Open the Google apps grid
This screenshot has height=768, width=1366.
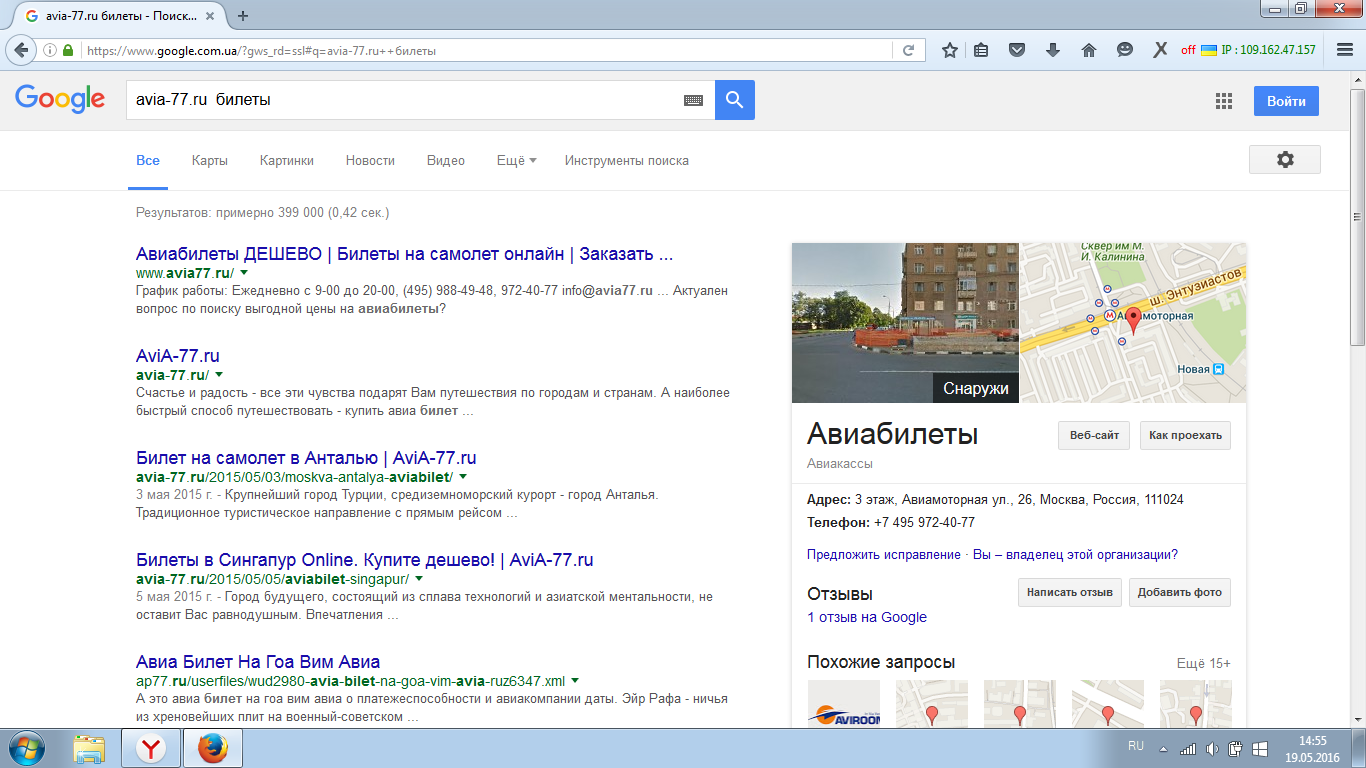pos(1223,101)
